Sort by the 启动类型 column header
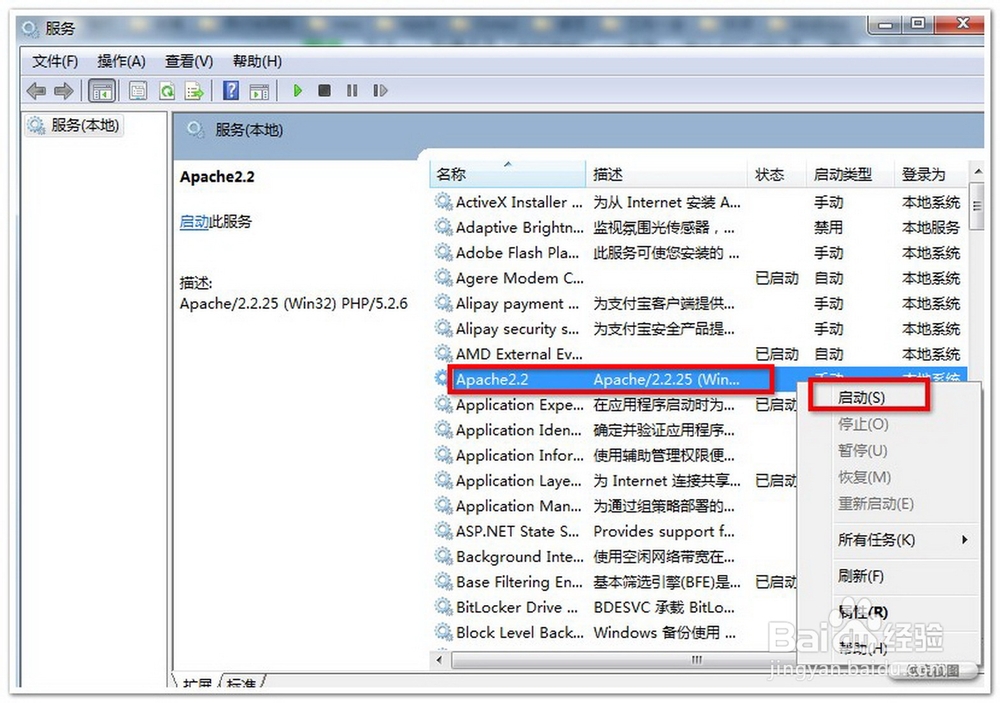Viewport: 1000px width, 703px height. 849,174
